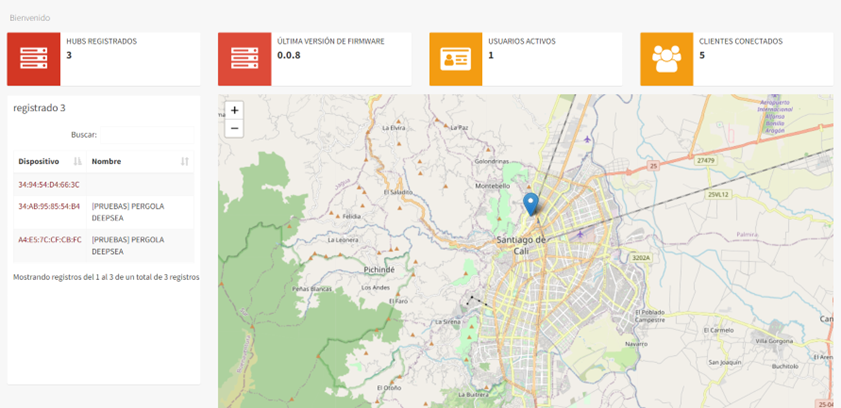Image resolution: width=841 pixels, height=408 pixels.
Task: Sort table by Nombre column header
Action: [x=106, y=161]
